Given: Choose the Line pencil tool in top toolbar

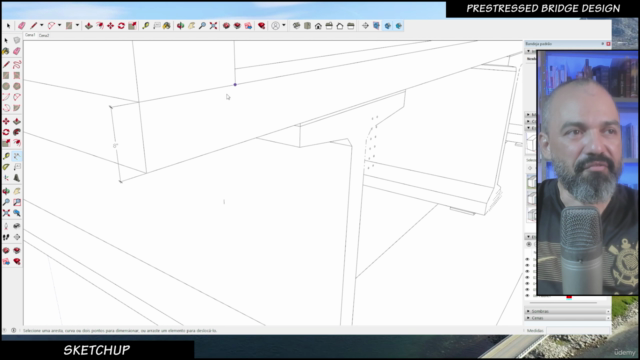Looking at the screenshot, I should point(33,26).
